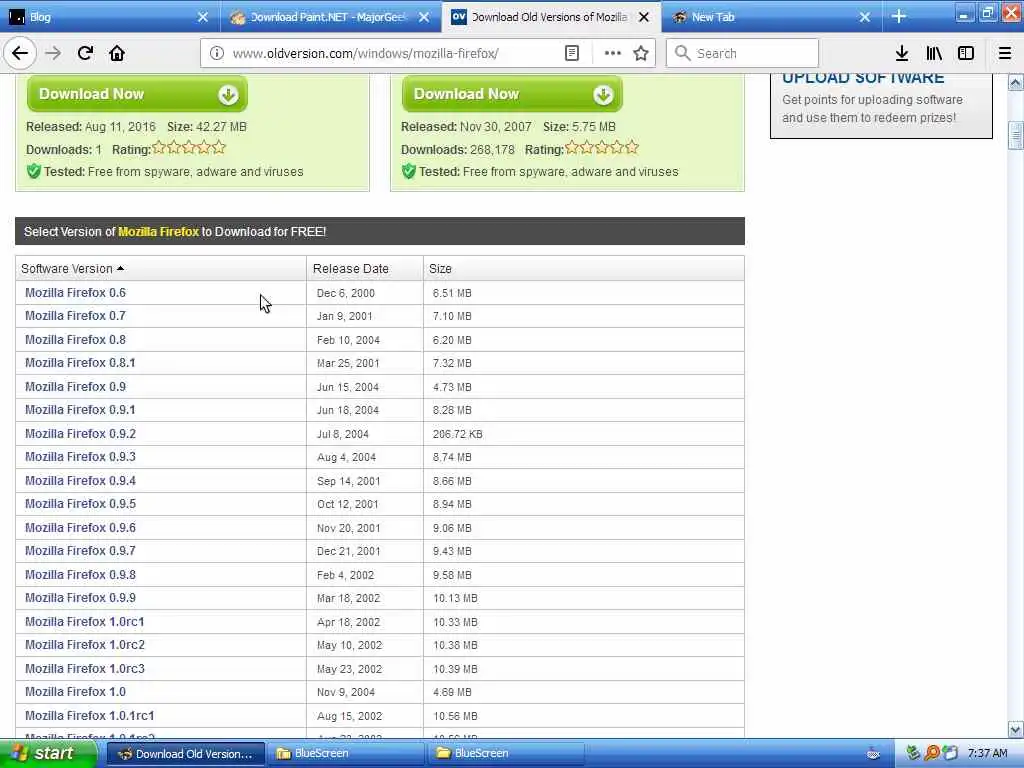
Task: Open Mozilla Firefox 0.9.5 link
Action: [x=80, y=504]
